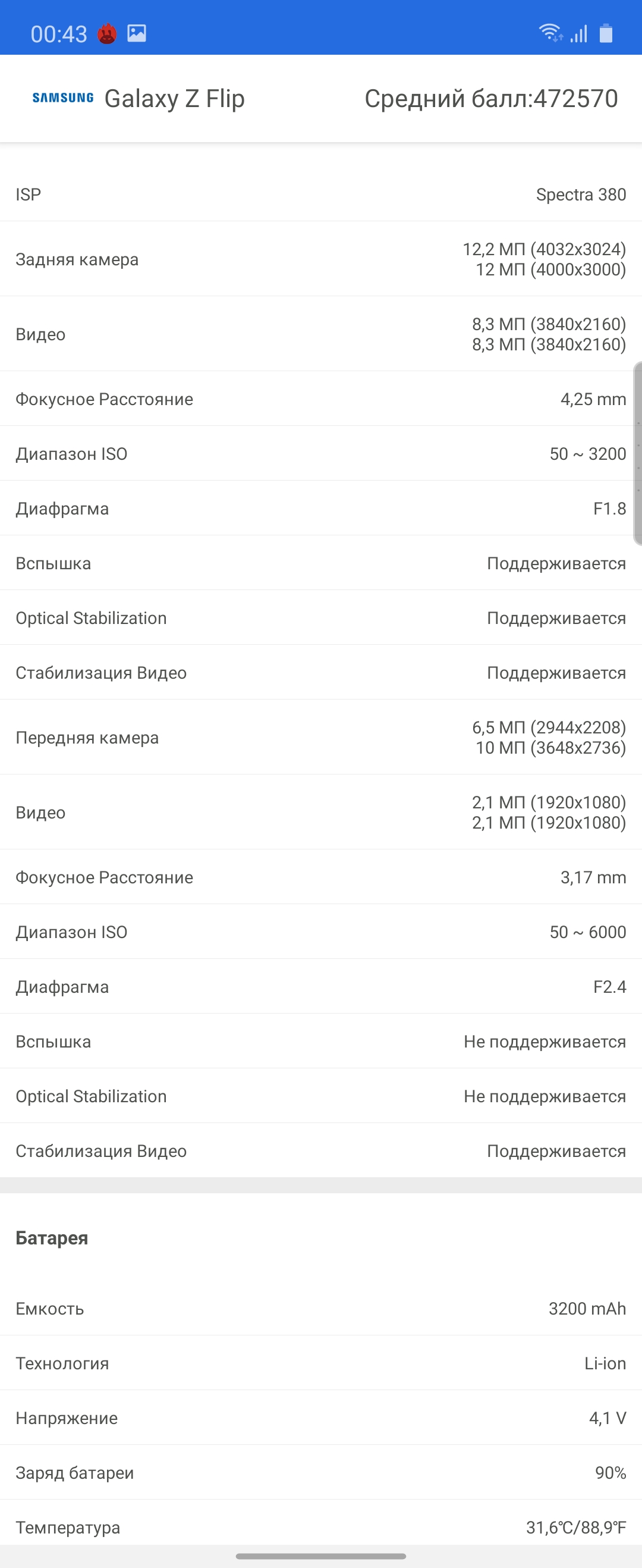This screenshot has width=642, height=1568.
Task: Select the Передняя камера row
Action: [320, 738]
